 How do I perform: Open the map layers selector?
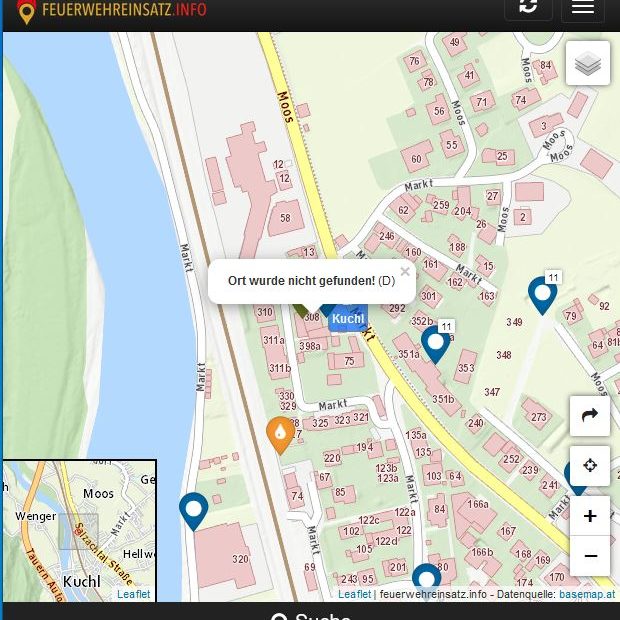588,64
